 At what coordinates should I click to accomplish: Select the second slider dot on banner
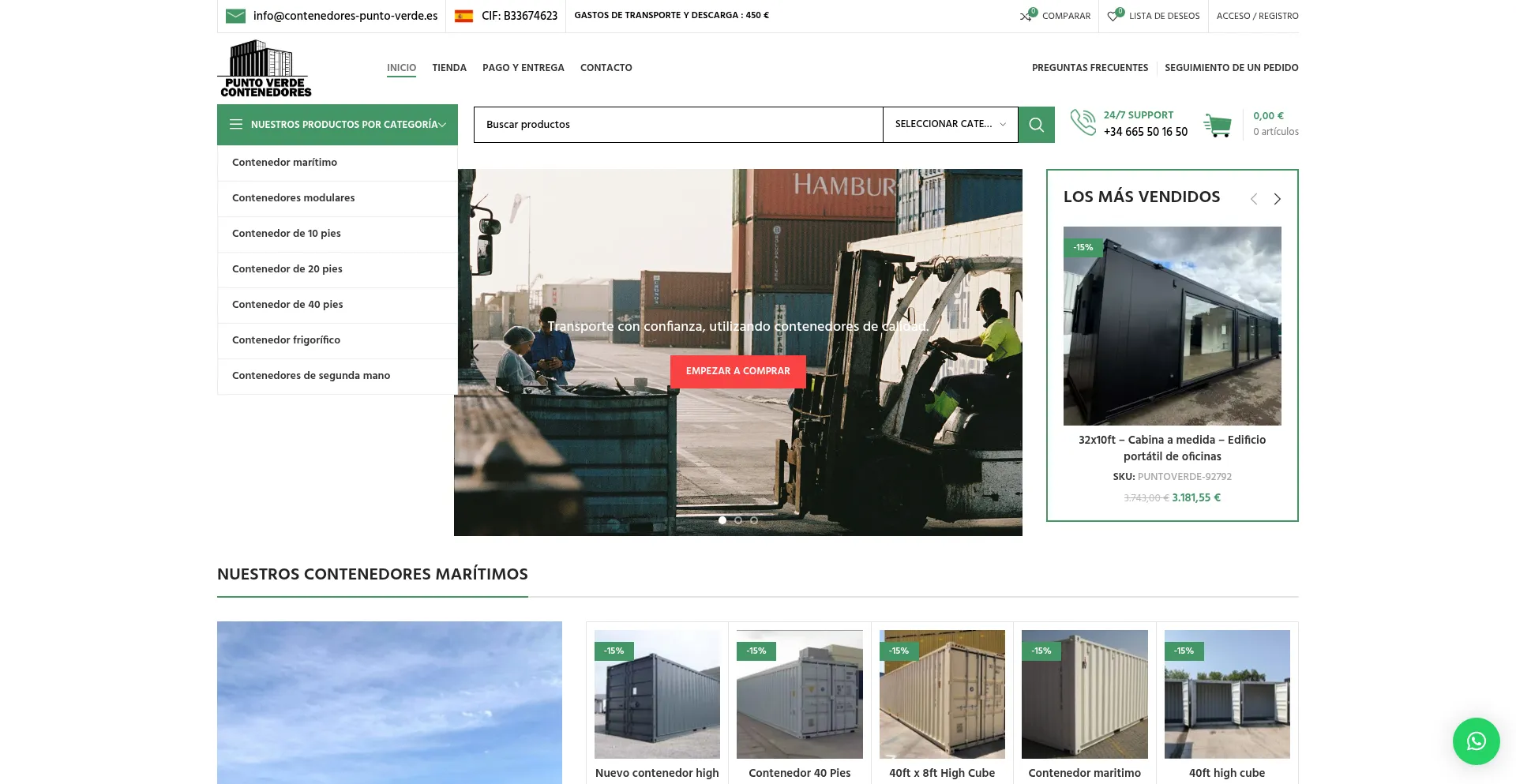[738, 520]
